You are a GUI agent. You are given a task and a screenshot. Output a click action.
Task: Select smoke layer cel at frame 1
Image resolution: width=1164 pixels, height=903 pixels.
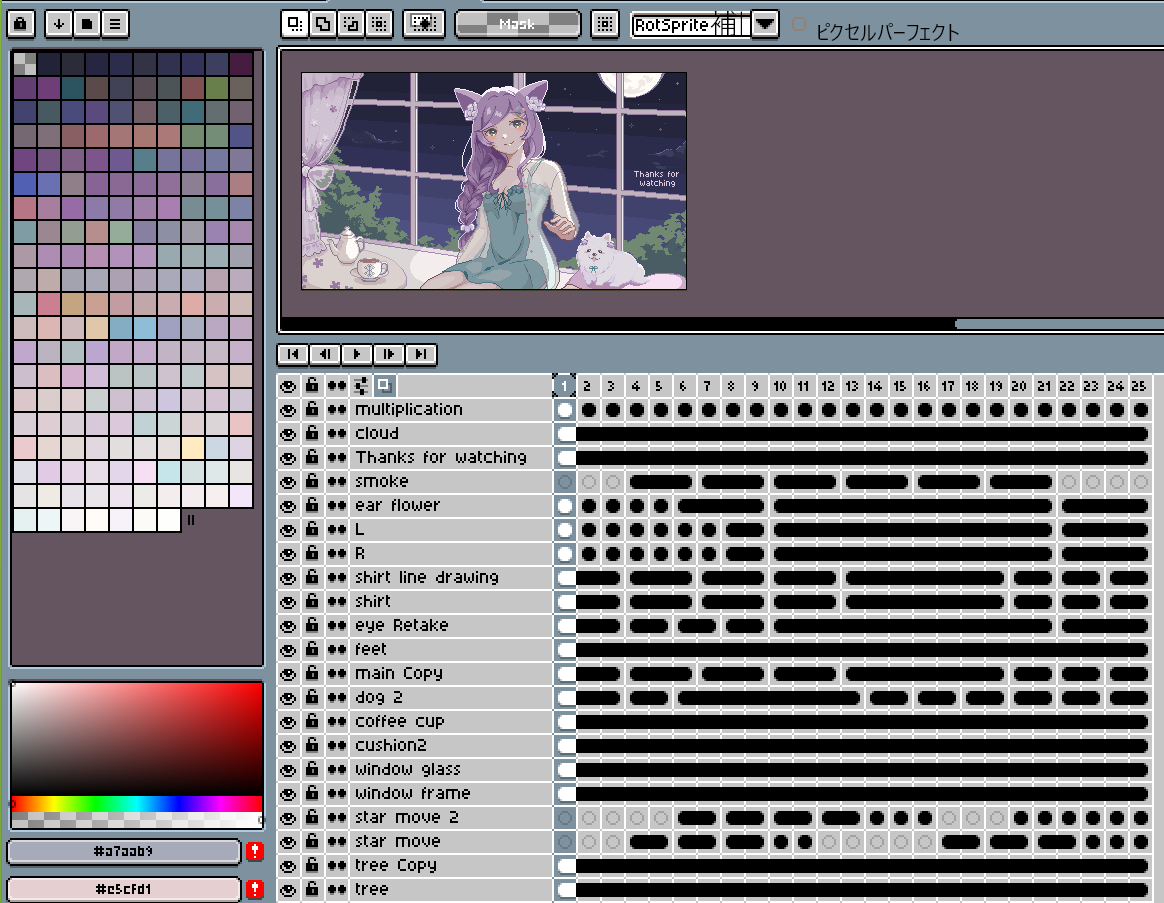pos(565,482)
